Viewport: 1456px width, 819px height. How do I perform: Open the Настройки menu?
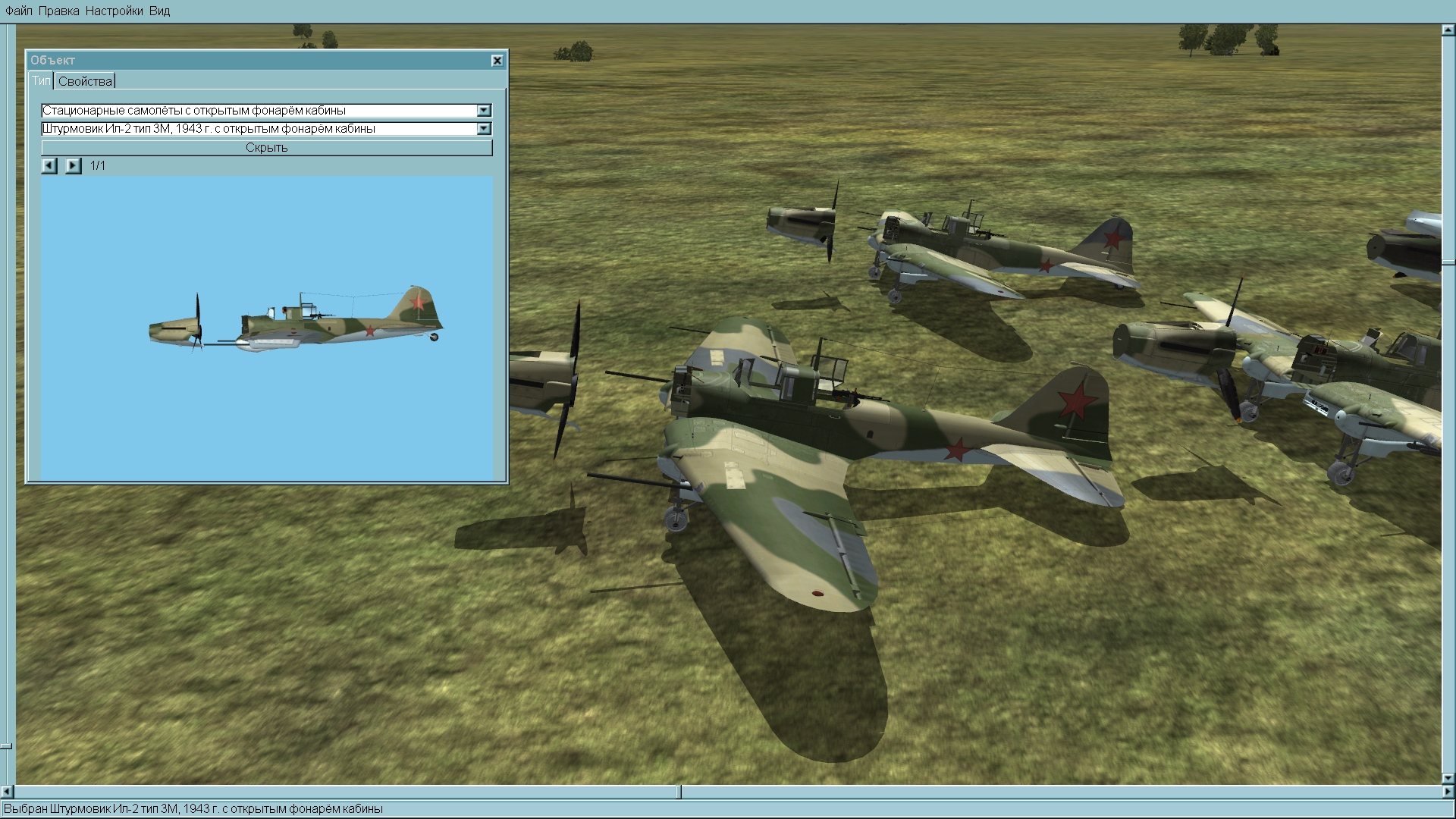coord(114,11)
